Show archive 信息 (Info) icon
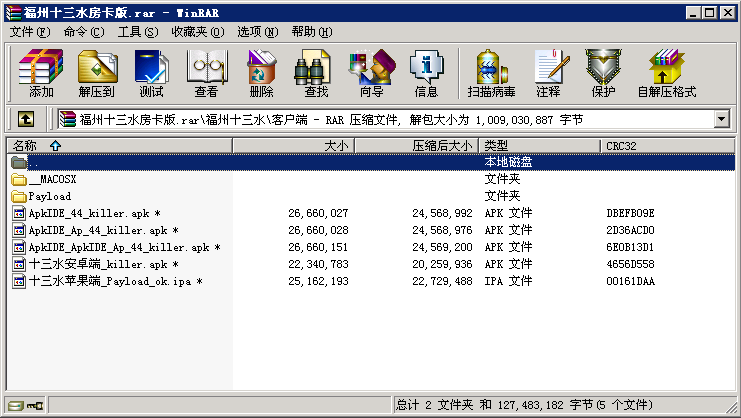741x418 pixels. coord(426,73)
